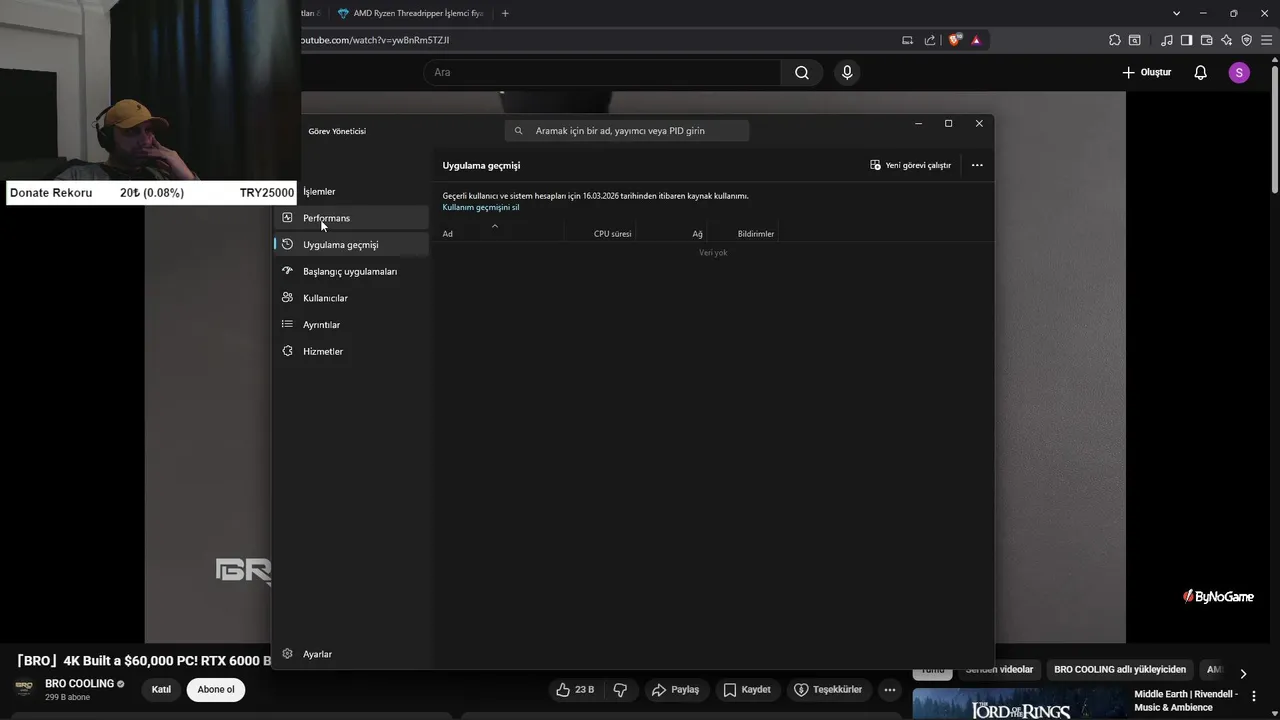Image resolution: width=1280 pixels, height=720 pixels.
Task: Click the Kaydet save button
Action: [747, 690]
